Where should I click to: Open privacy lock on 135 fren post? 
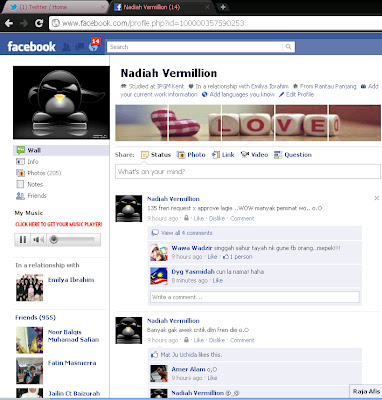point(187,218)
